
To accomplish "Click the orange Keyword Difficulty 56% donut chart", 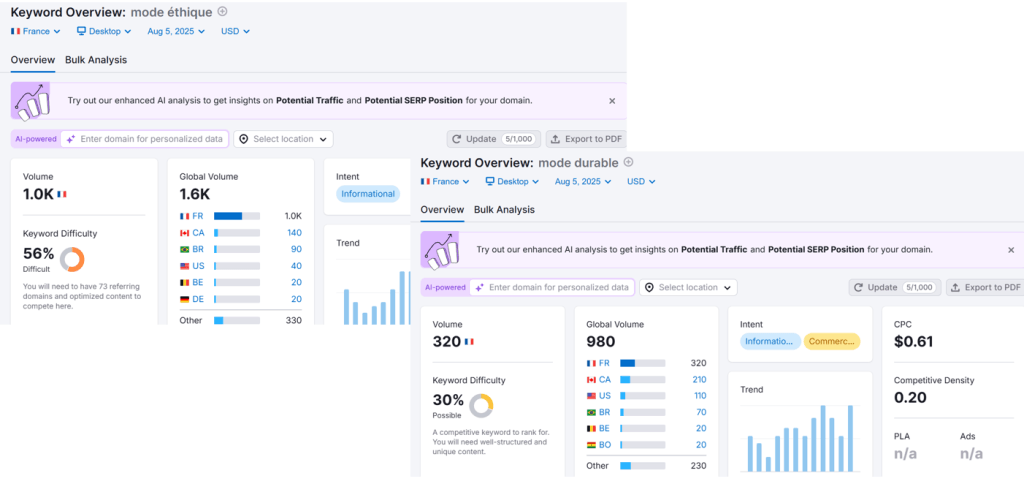I will click(72, 259).
